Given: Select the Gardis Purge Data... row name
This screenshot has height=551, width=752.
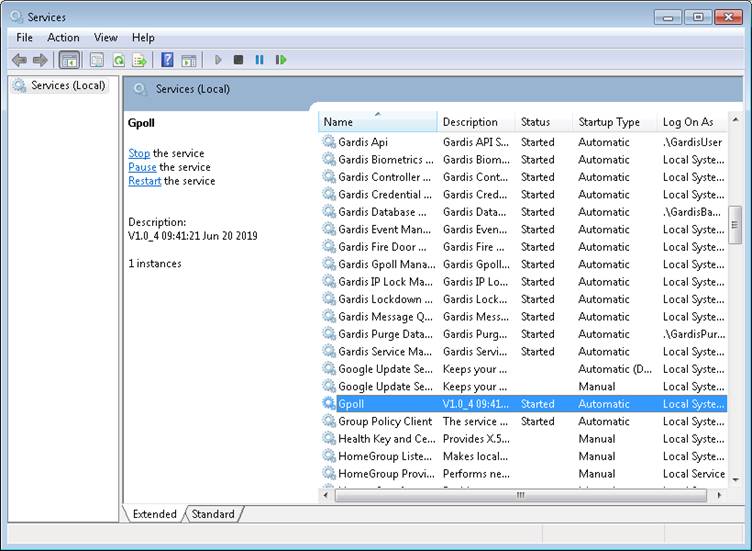Looking at the screenshot, I should (x=385, y=334).
